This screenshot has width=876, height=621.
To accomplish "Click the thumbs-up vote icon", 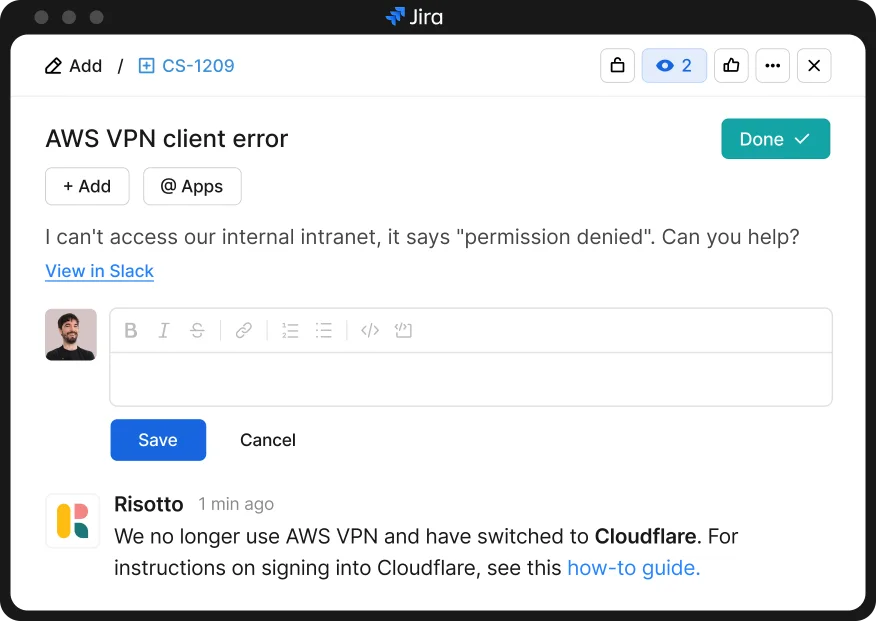I will click(731, 66).
